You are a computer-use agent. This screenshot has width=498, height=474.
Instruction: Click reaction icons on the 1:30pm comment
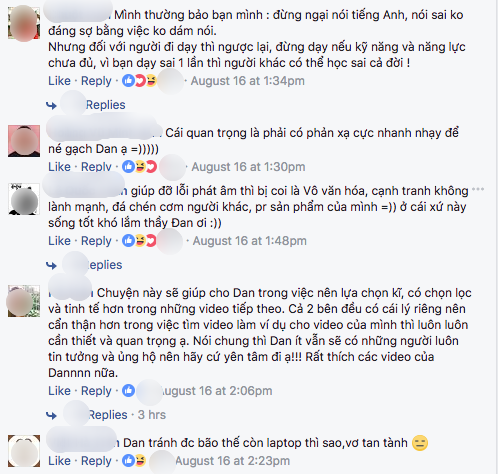click(x=139, y=166)
